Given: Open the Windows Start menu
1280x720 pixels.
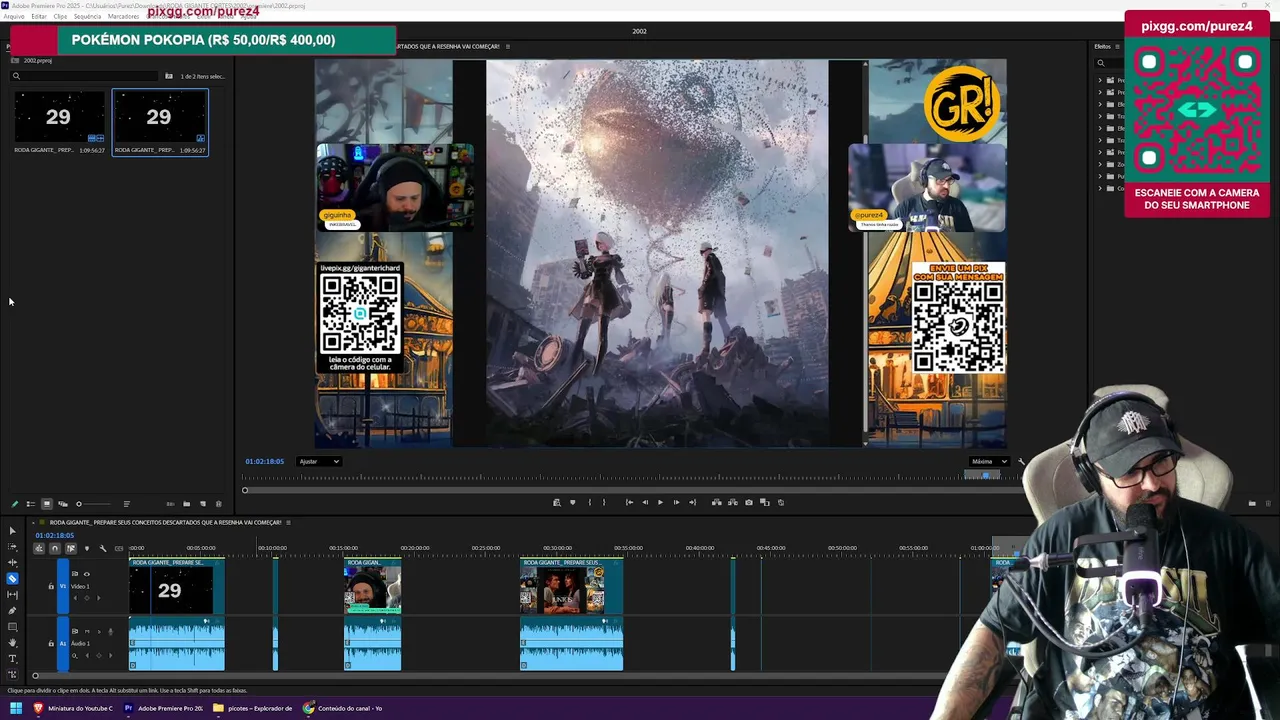Looking at the screenshot, I should [16, 708].
